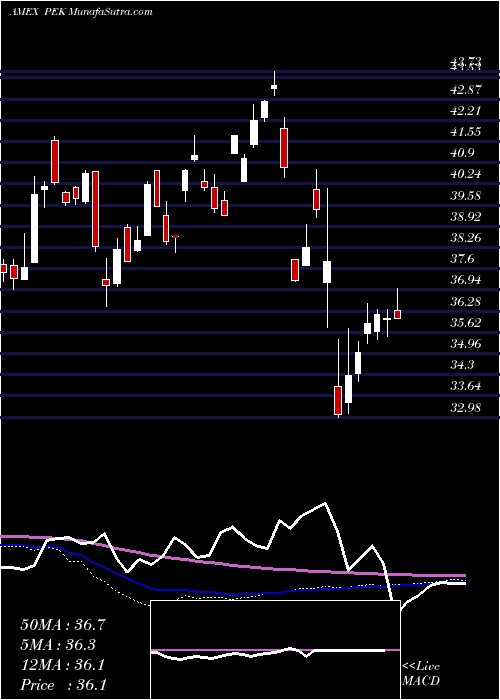Select the 36.28 price level label
This screenshot has width=500, height=700.
[x=466, y=301]
